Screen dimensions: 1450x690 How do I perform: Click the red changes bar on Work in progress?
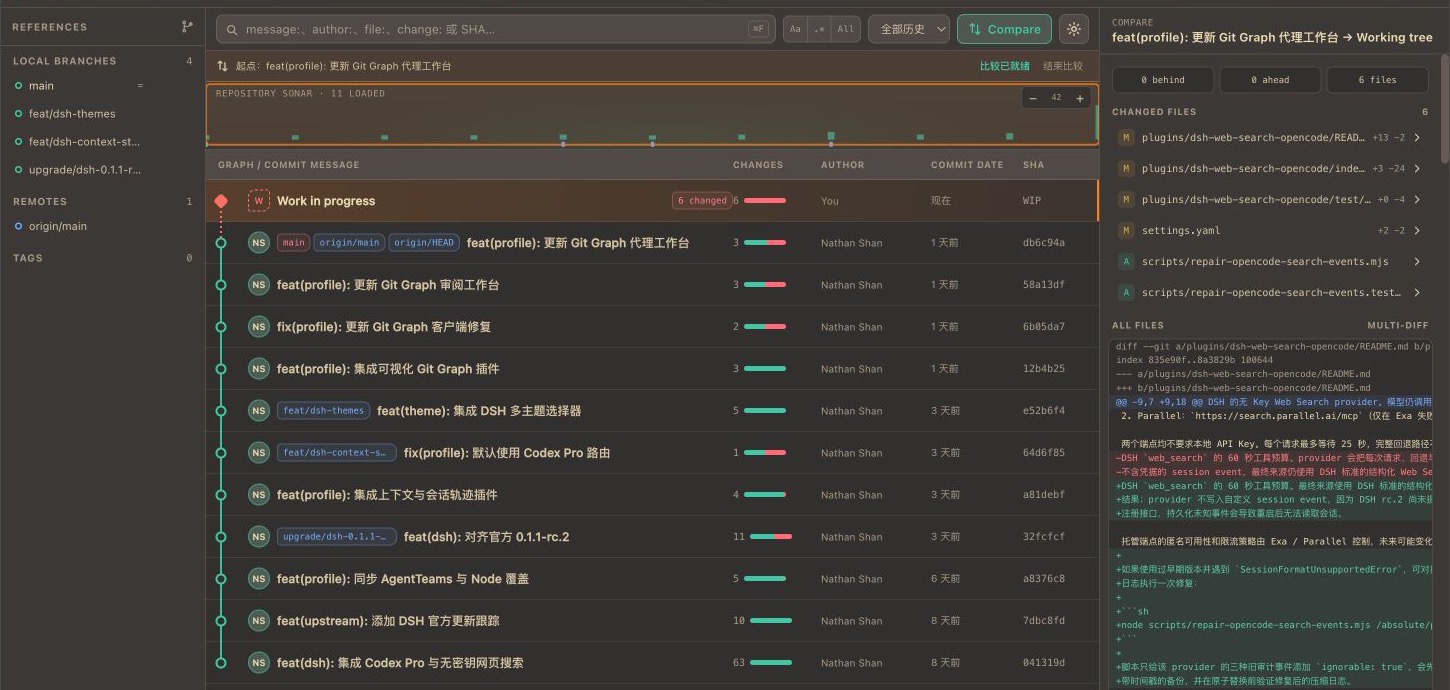pyautogui.click(x=765, y=201)
